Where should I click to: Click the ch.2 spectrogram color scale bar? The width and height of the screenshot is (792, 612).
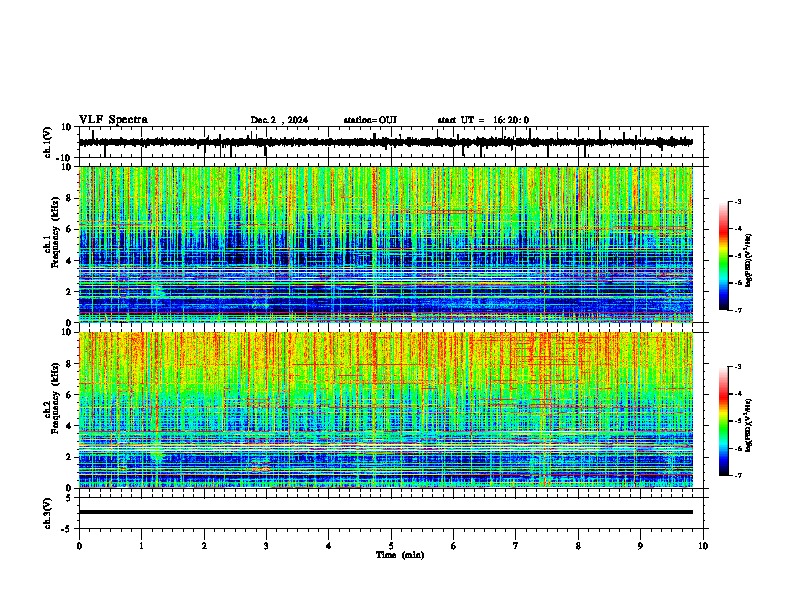pos(724,421)
